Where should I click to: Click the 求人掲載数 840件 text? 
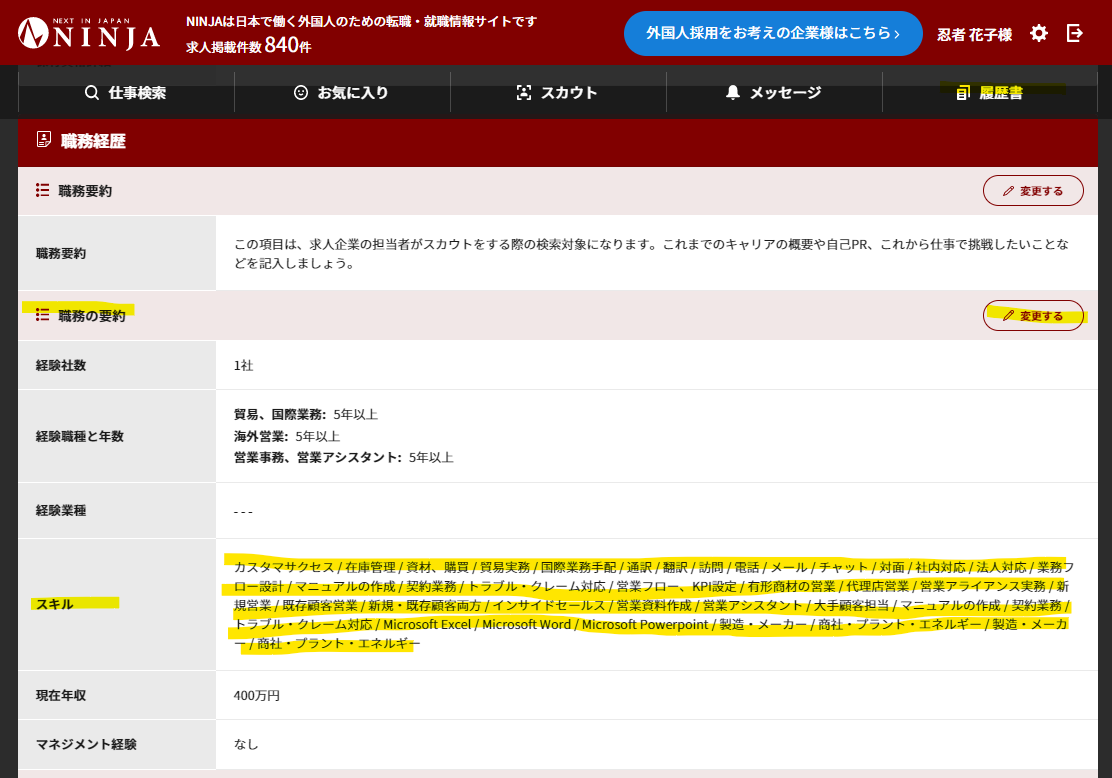click(x=248, y=46)
